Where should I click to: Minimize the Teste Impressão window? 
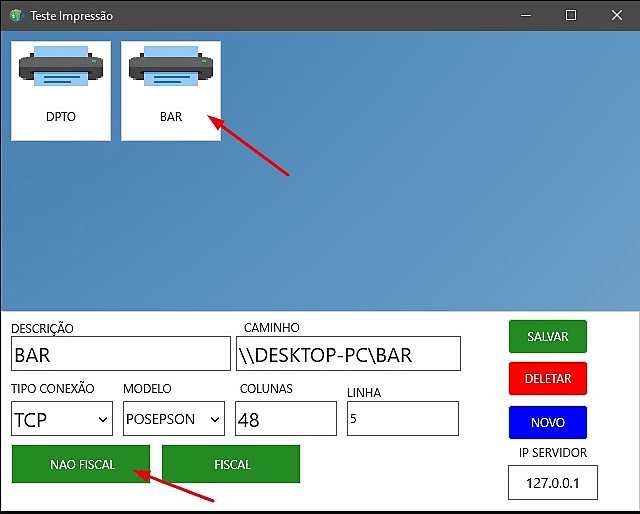pos(524,16)
